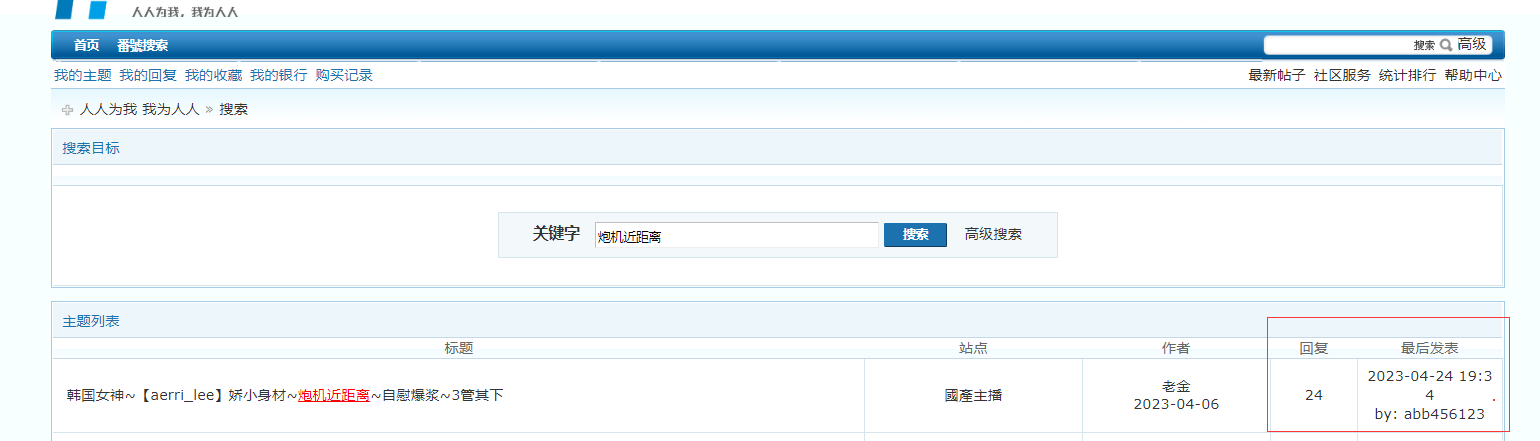Click the site logo at top left
The image size is (1540, 441).
82,10
